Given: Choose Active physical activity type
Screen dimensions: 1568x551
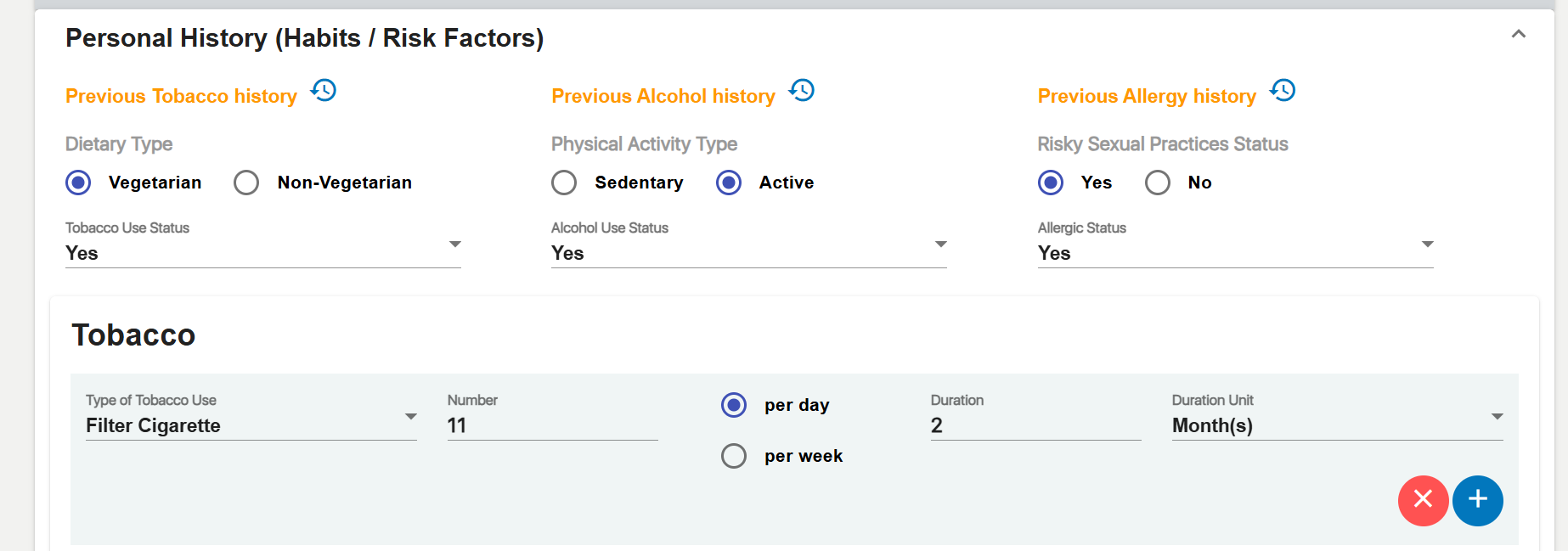Looking at the screenshot, I should pyautogui.click(x=729, y=183).
